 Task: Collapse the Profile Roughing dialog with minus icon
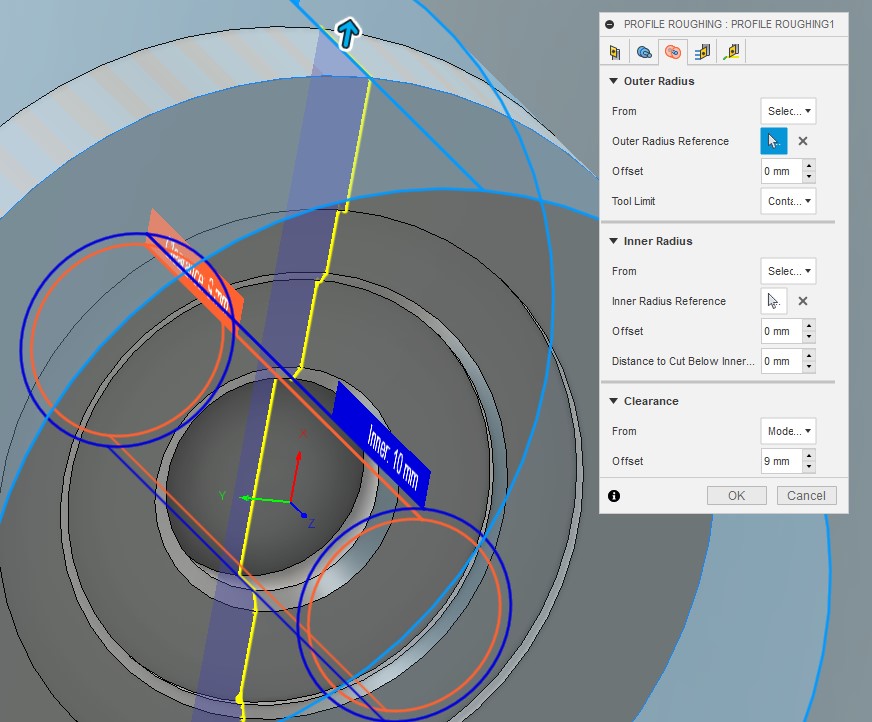[609, 23]
